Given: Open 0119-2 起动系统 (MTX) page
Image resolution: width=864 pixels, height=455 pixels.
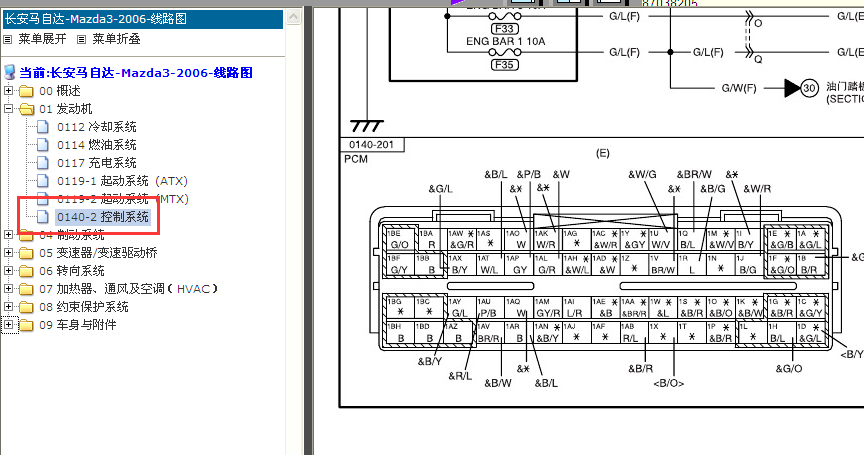Looking at the screenshot, I should coord(122,199).
